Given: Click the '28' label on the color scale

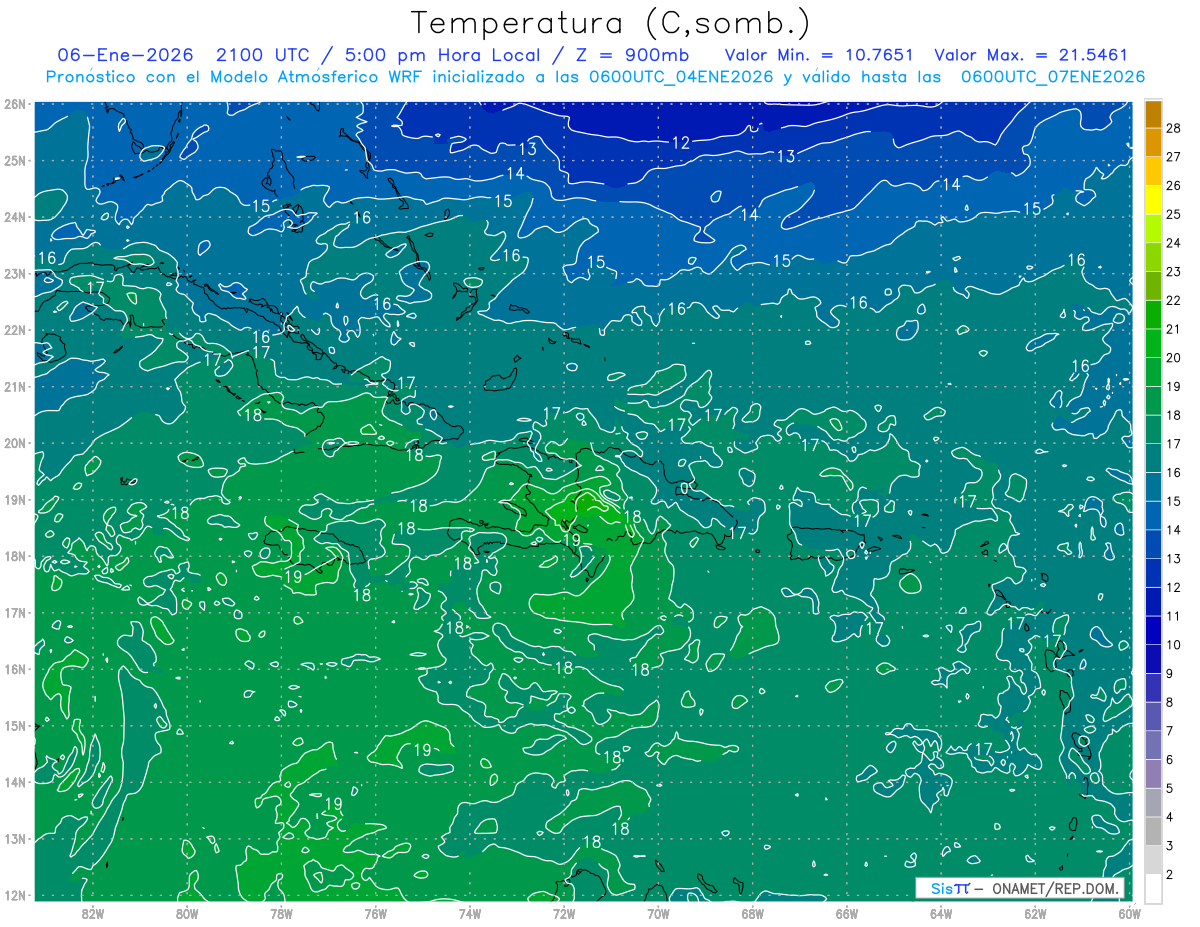Looking at the screenshot, I should [1173, 127].
